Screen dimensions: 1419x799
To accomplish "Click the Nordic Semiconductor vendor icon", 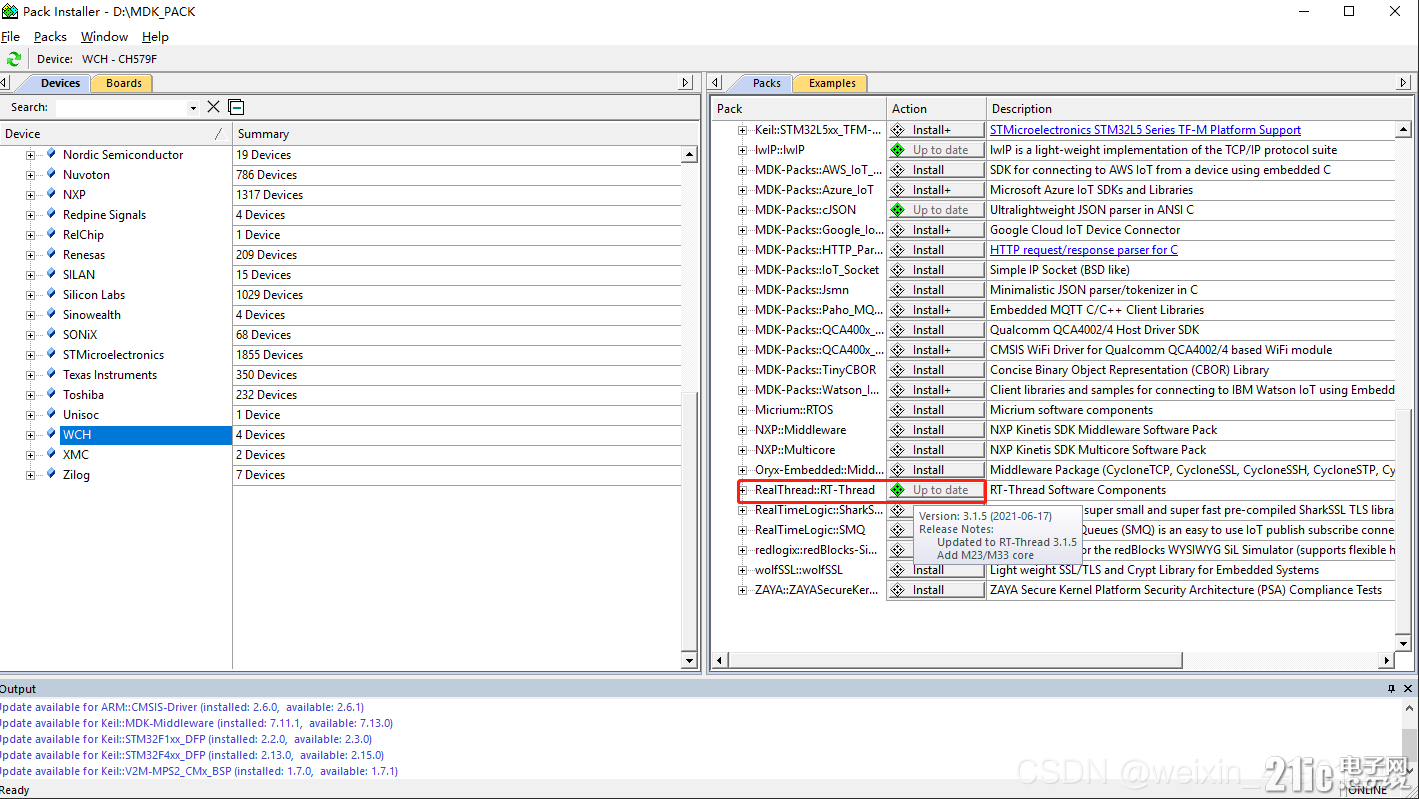I will [x=51, y=154].
